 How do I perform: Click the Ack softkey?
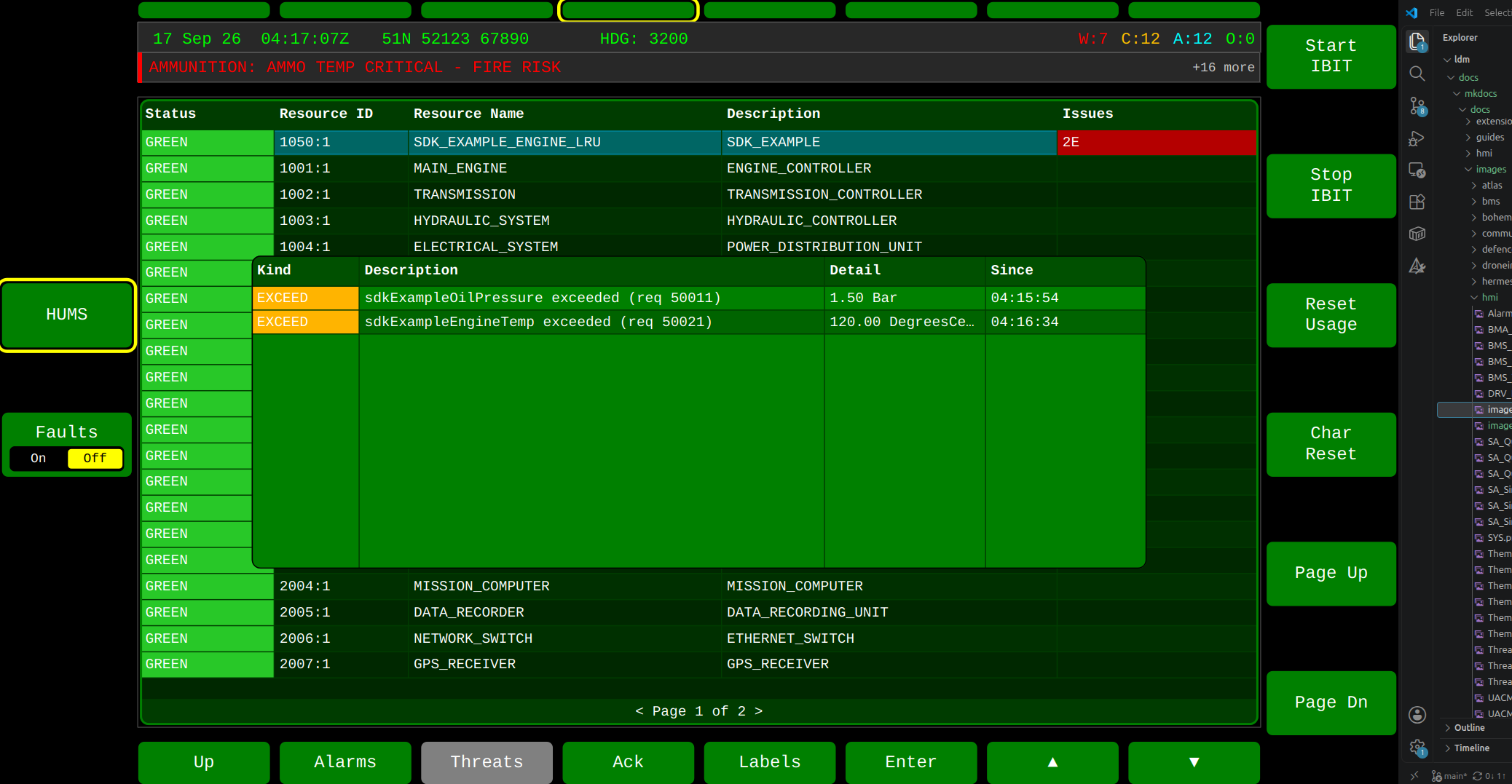pyautogui.click(x=628, y=762)
